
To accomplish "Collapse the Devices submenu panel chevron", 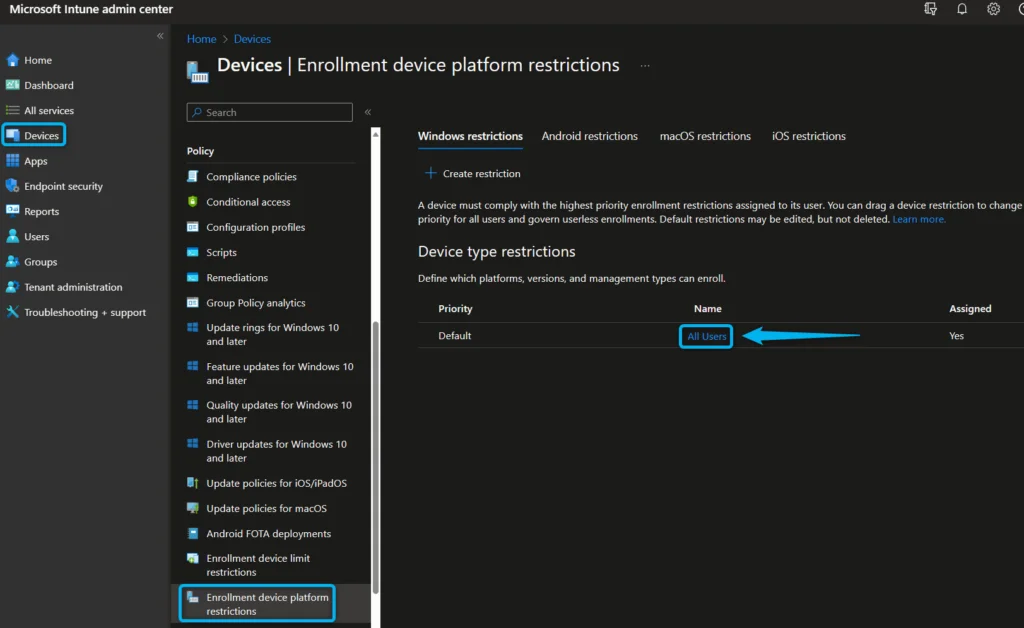I will 368,113.
